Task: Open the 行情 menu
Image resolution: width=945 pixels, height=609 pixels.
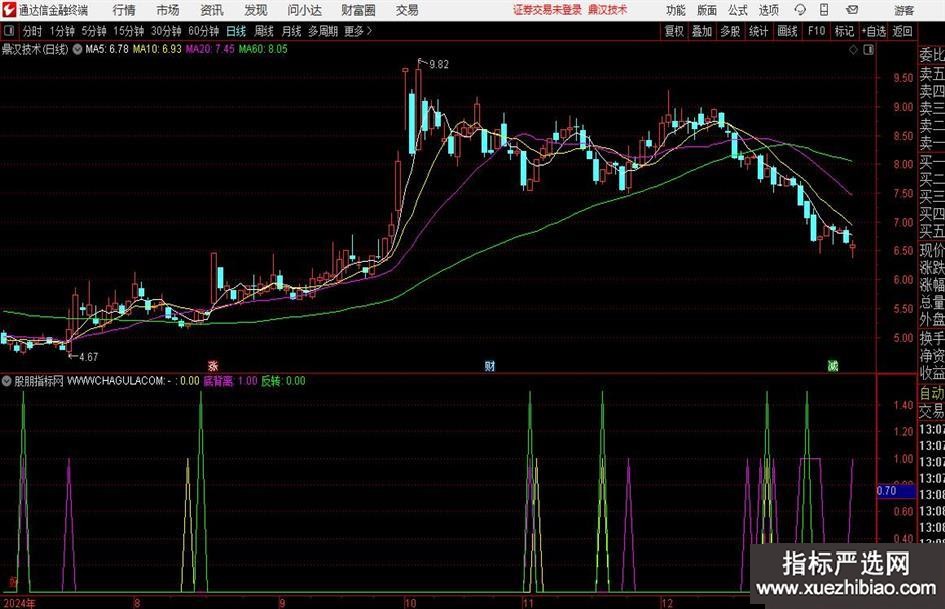Action: 124,10
